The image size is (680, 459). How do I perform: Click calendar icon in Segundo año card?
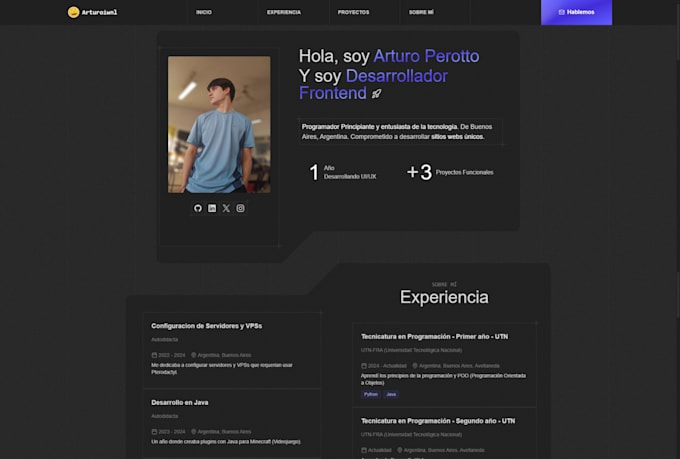364,450
